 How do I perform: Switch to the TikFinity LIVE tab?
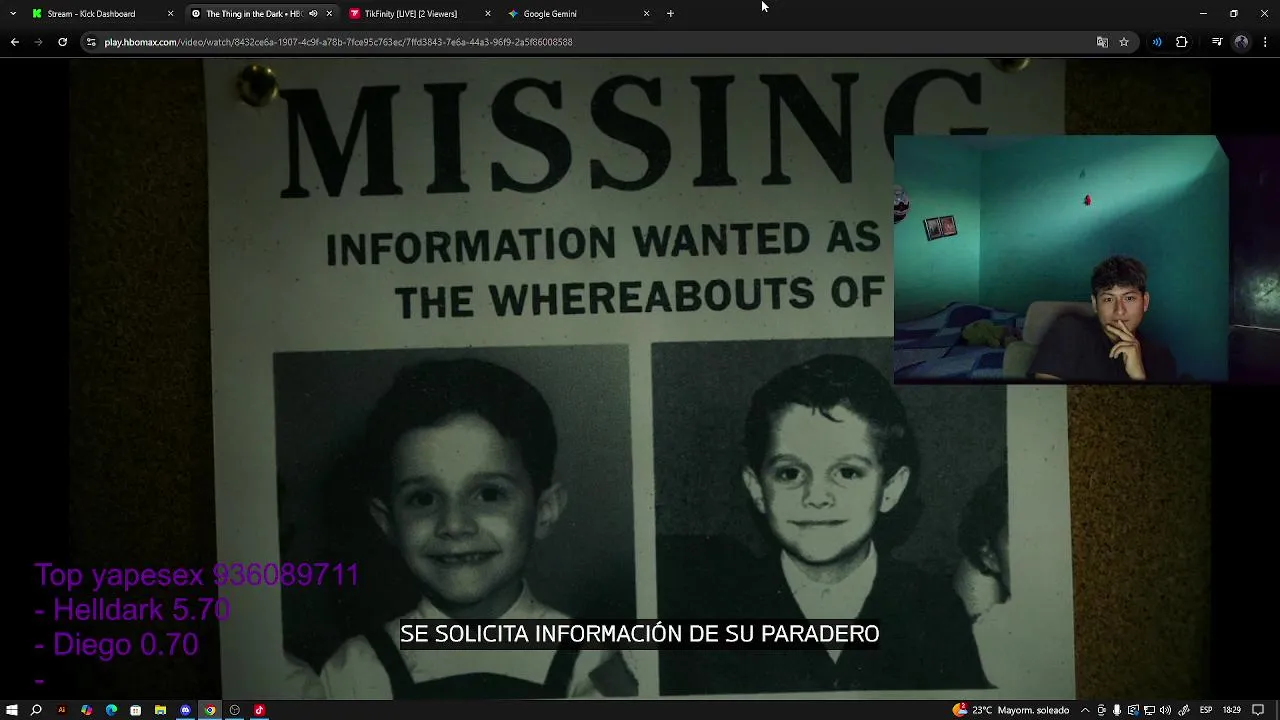pos(410,14)
